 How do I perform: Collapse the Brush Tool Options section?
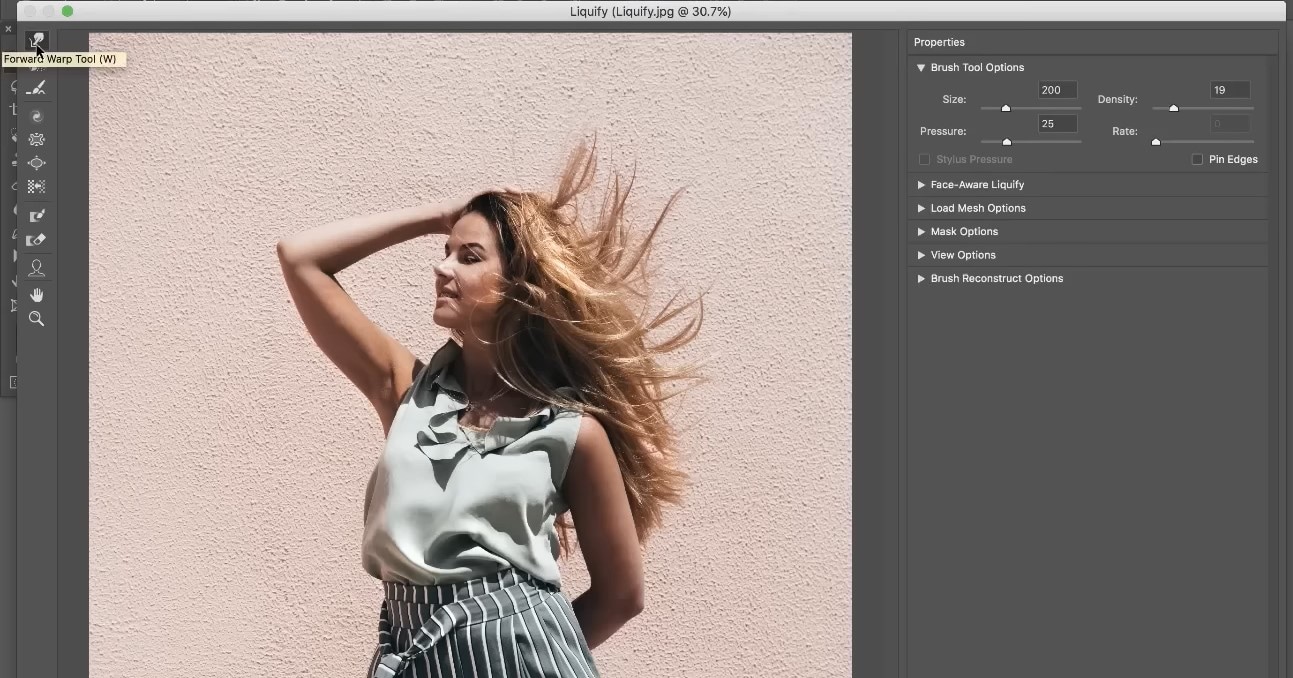(921, 68)
